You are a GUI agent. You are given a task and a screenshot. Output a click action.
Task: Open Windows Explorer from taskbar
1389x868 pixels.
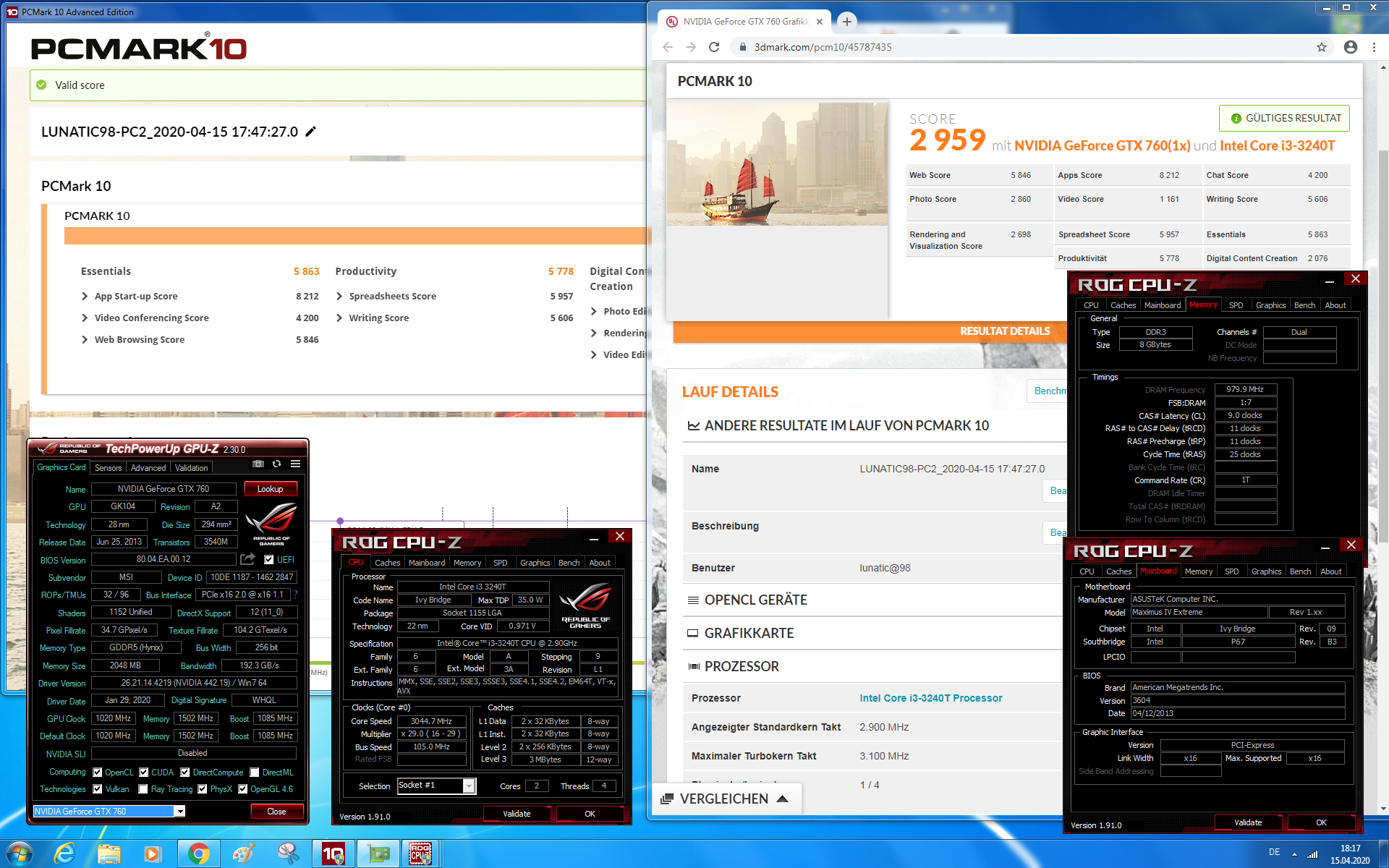coord(109,854)
